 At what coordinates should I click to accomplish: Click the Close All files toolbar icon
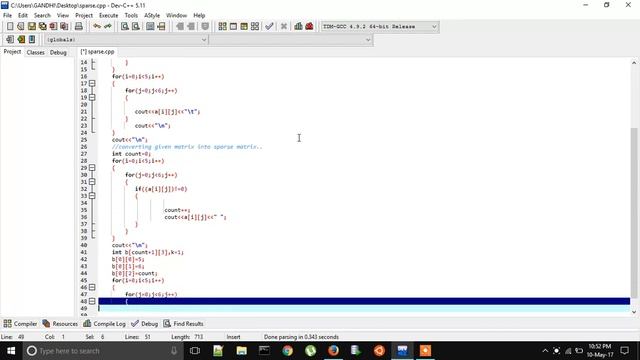pos(64,27)
